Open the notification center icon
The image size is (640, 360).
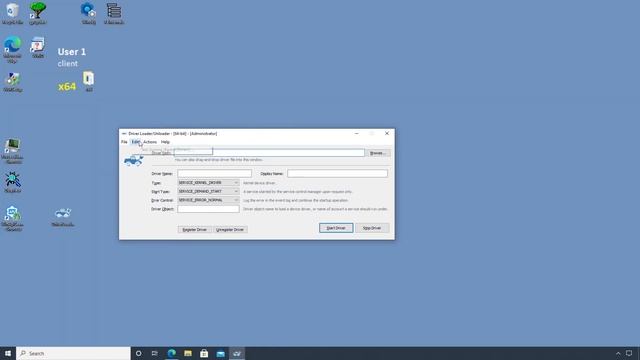coord(629,353)
